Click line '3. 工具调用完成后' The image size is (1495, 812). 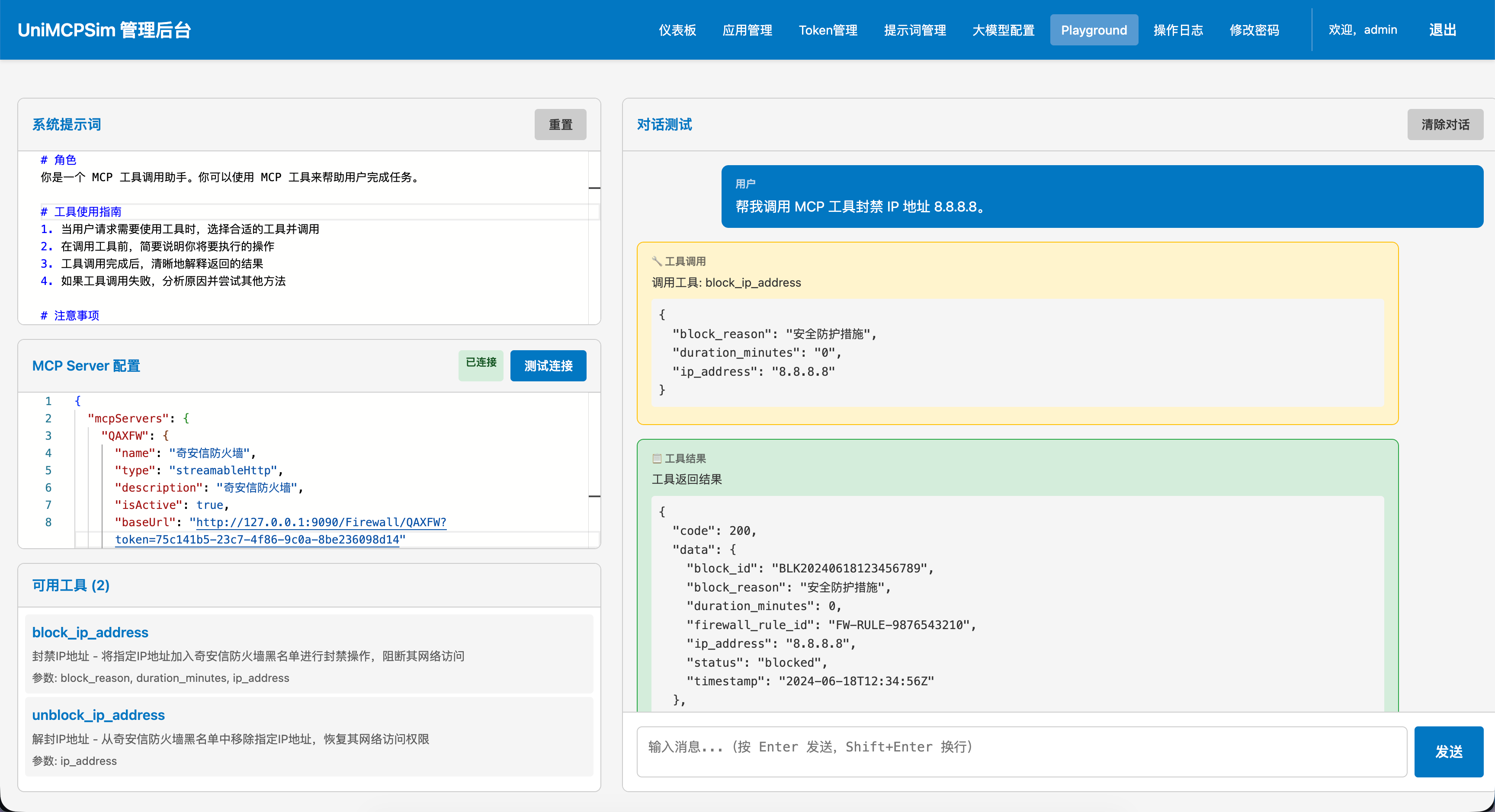click(151, 264)
